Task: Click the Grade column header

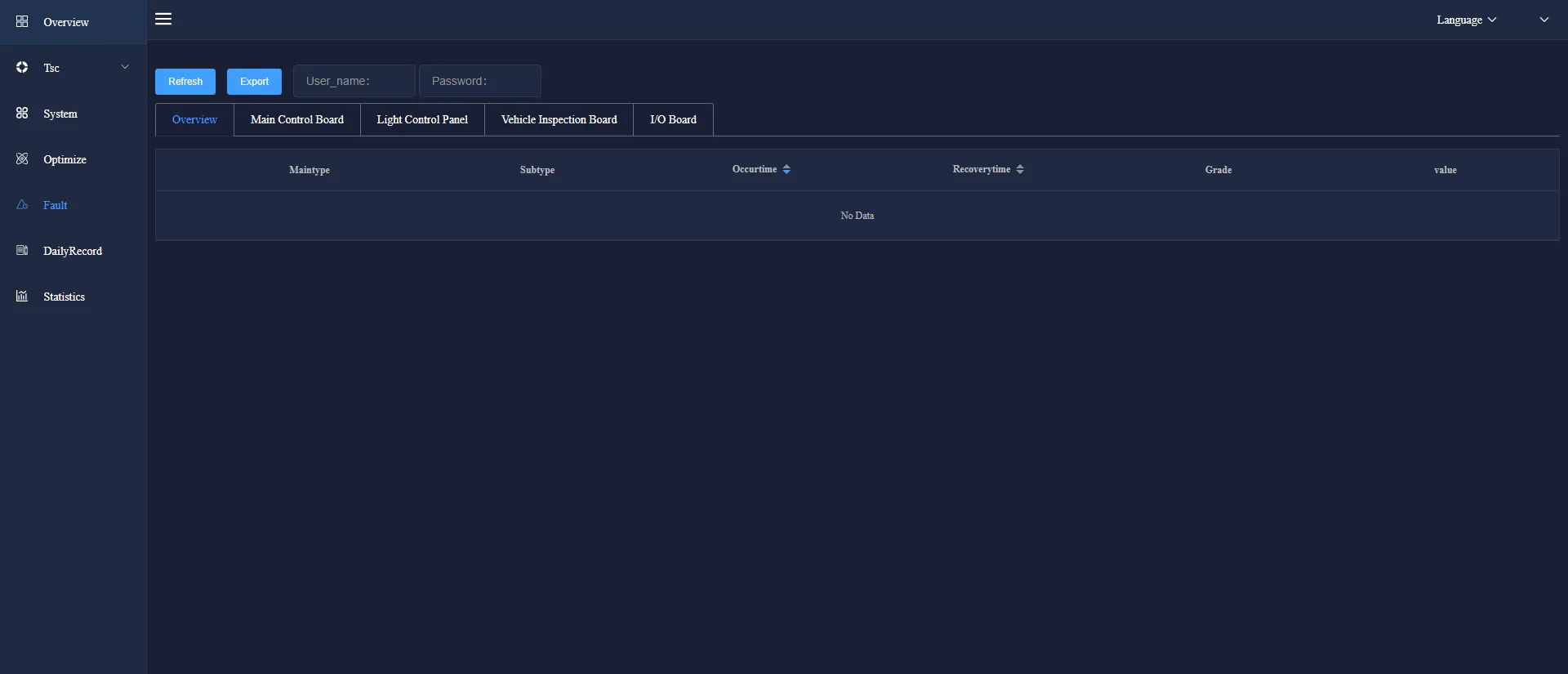Action: click(1218, 170)
